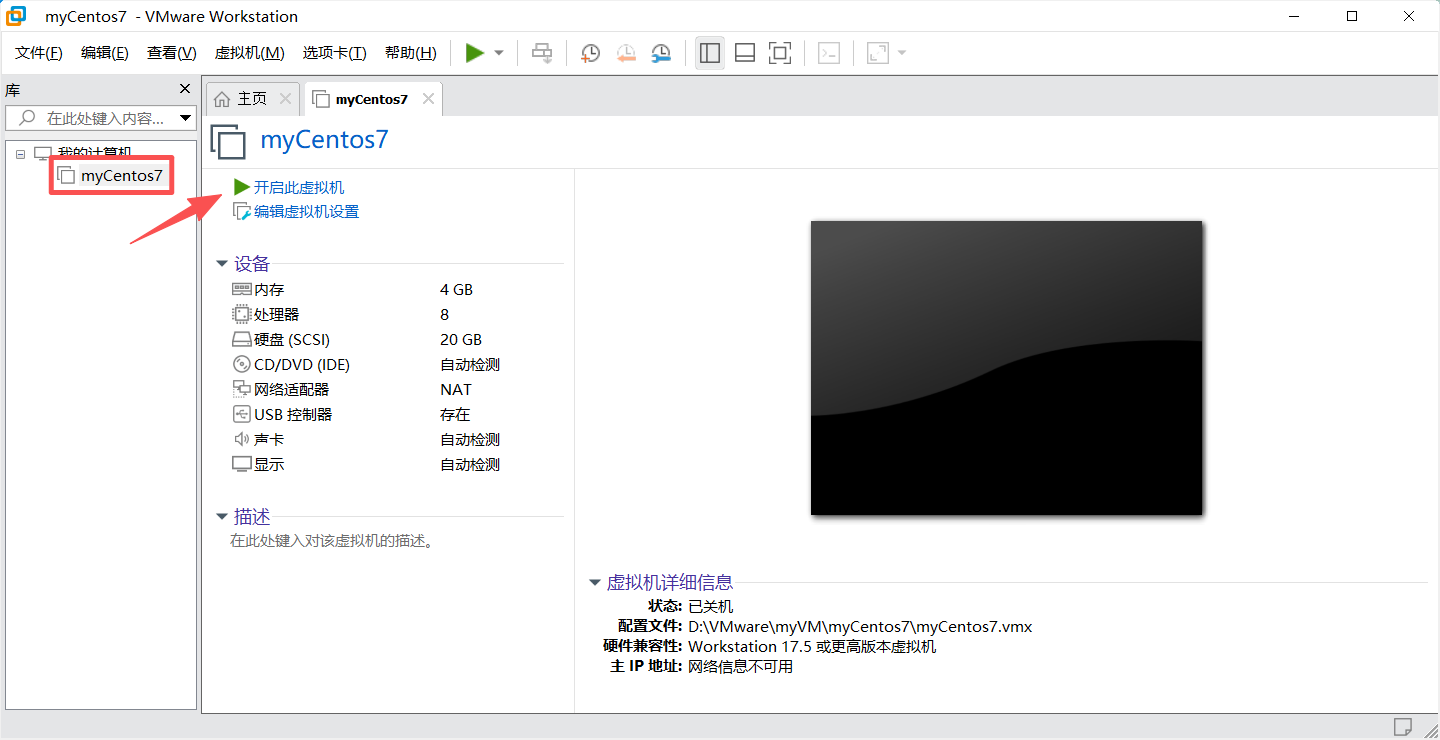Collapse the 我的计算机 tree node
1440x740 pixels.
[x=20, y=154]
